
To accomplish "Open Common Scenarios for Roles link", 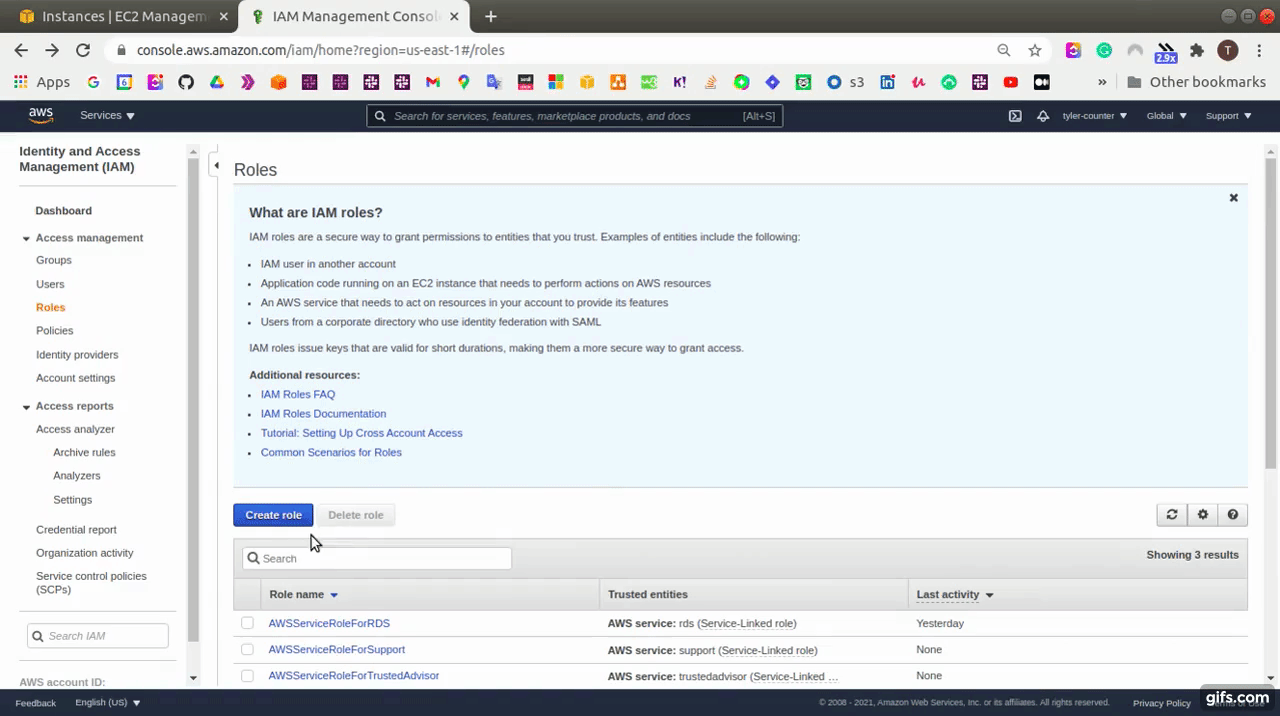I will click(x=331, y=452).
